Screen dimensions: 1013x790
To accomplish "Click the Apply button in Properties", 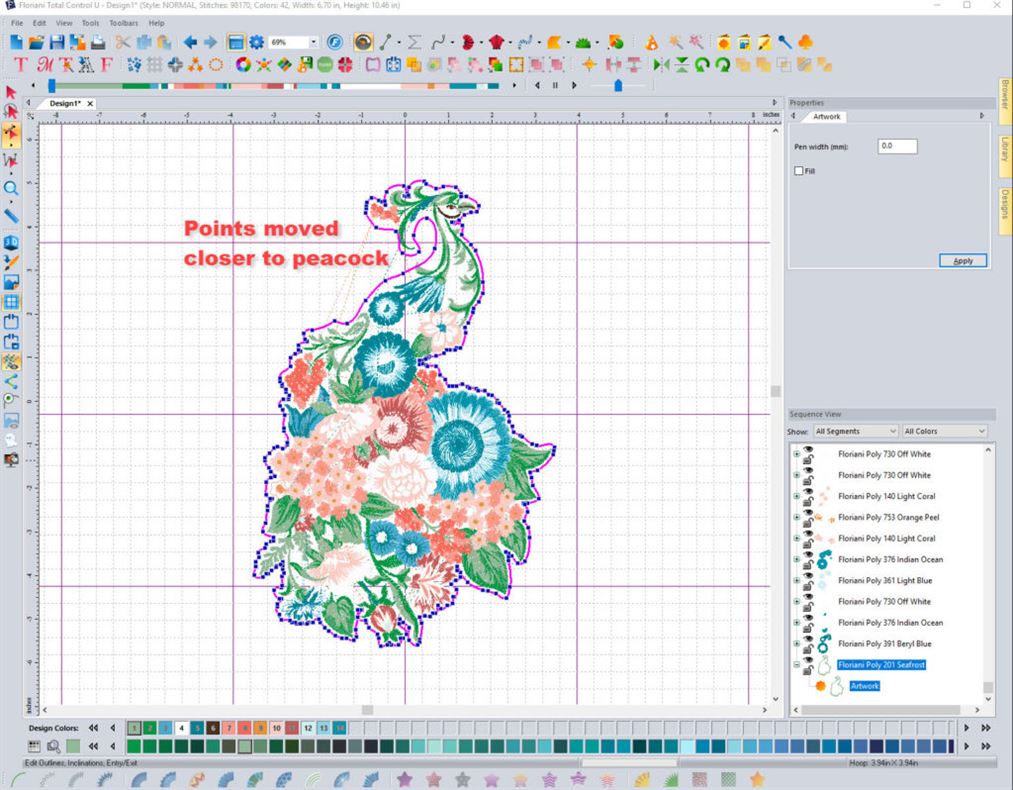I will point(961,260).
